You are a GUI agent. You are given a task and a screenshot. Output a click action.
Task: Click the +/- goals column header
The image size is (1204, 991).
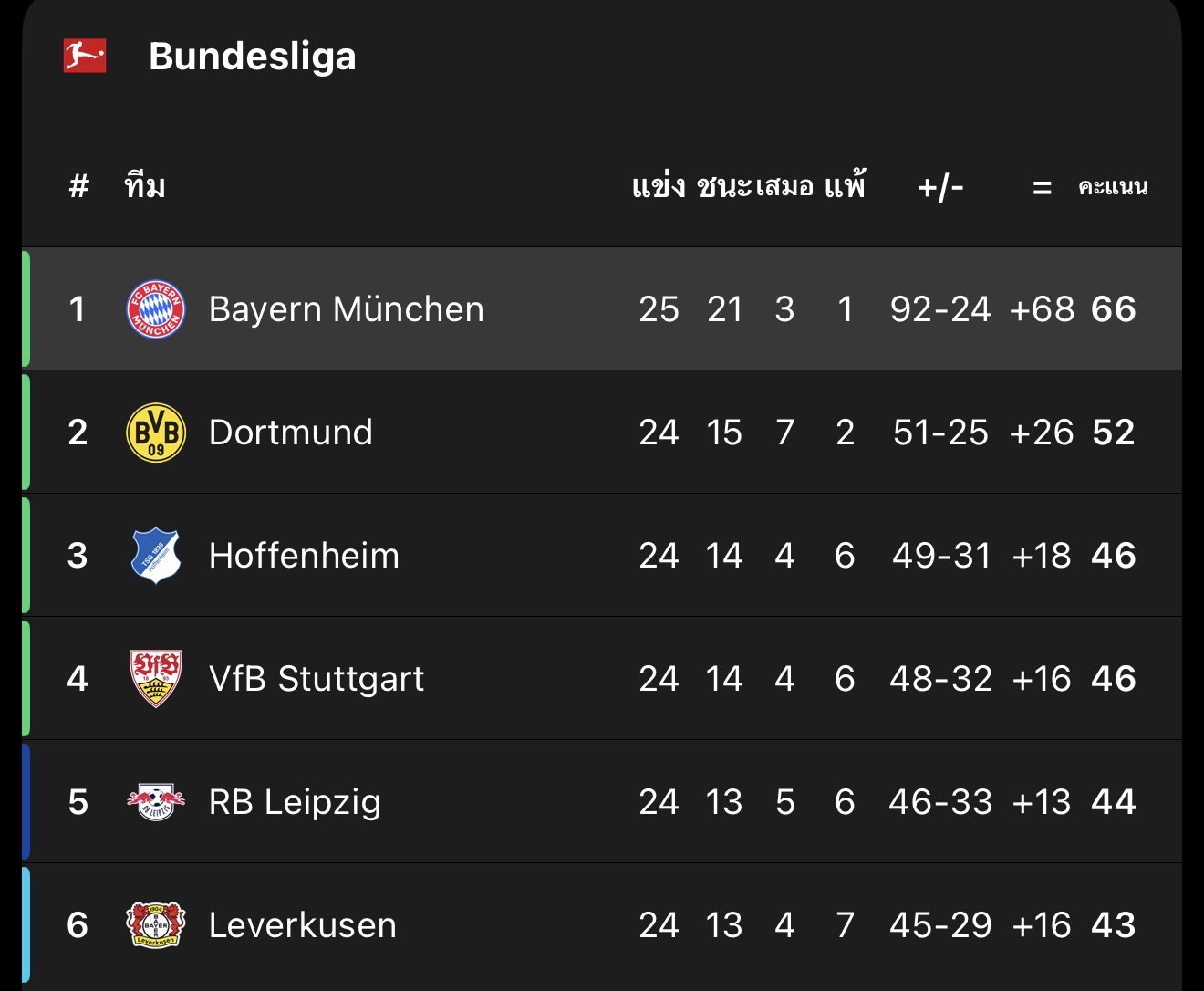pyautogui.click(x=940, y=187)
